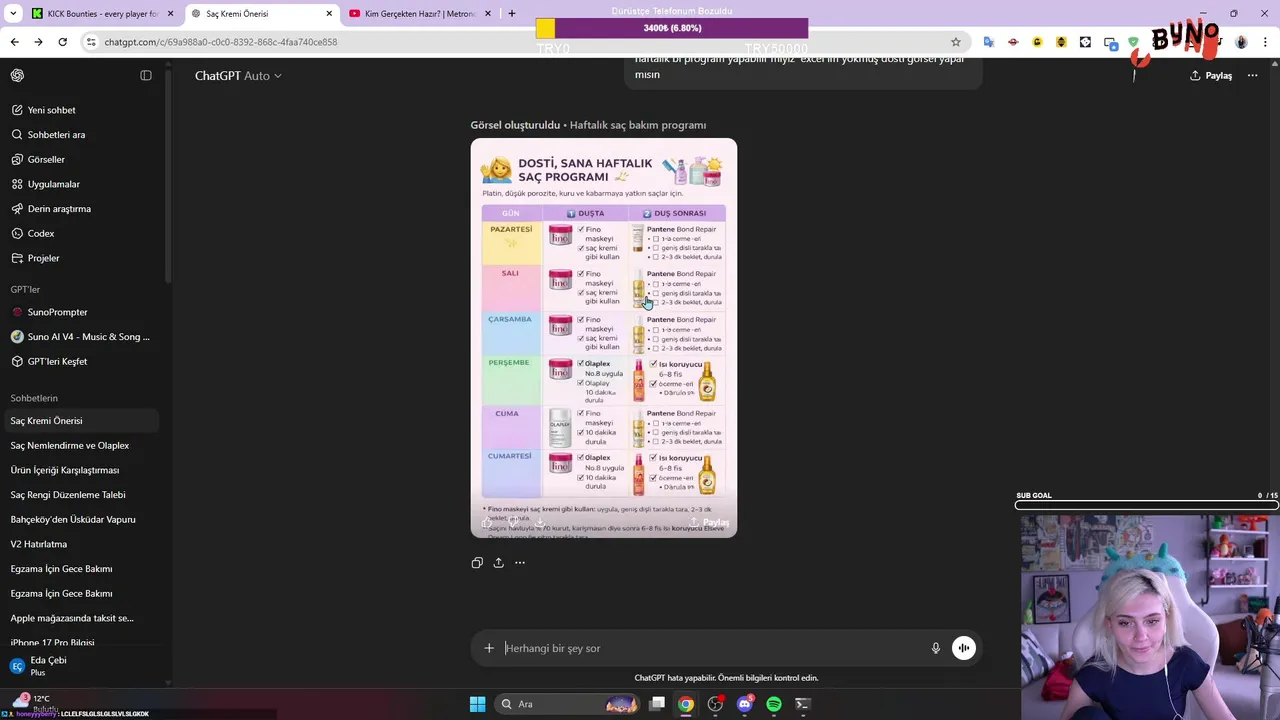The width and height of the screenshot is (1280, 720).
Task: Expand the ChatGPT Auto model dropdown
Action: pyautogui.click(x=238, y=76)
